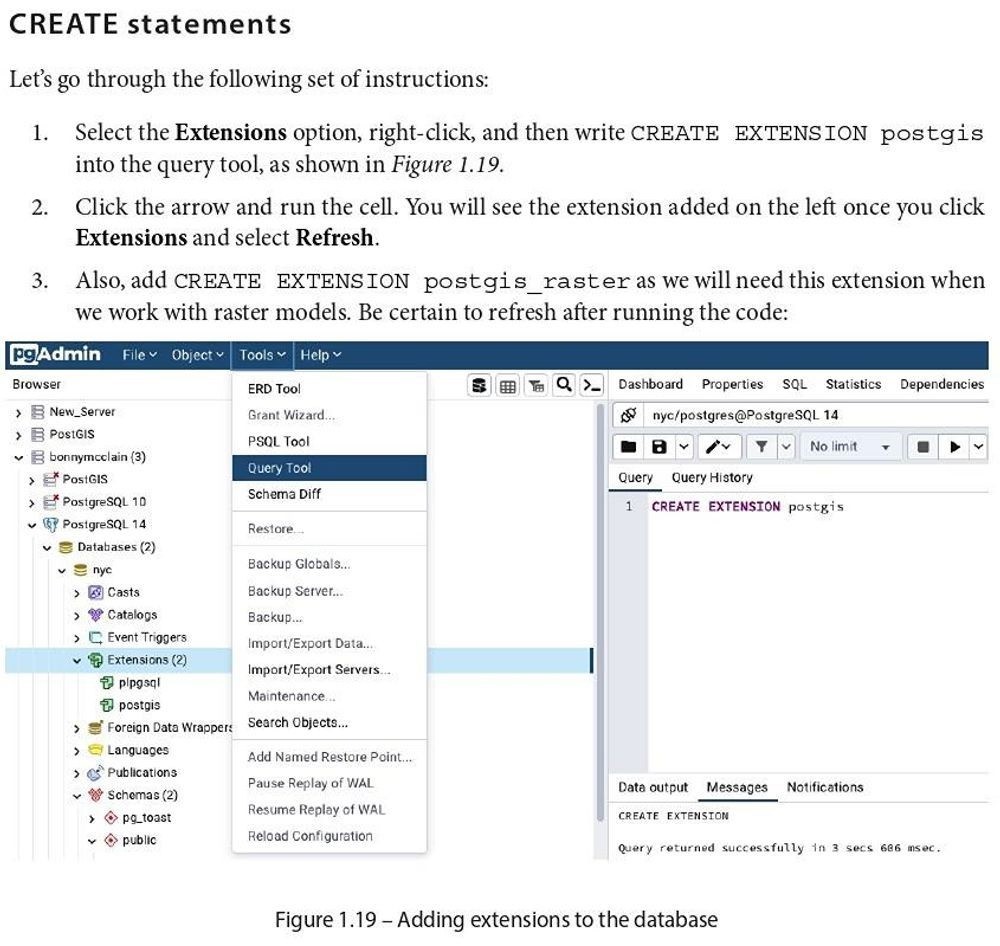Expand the PostgreSQL 10 server node
The width and height of the screenshot is (1000, 946).
click(31, 503)
